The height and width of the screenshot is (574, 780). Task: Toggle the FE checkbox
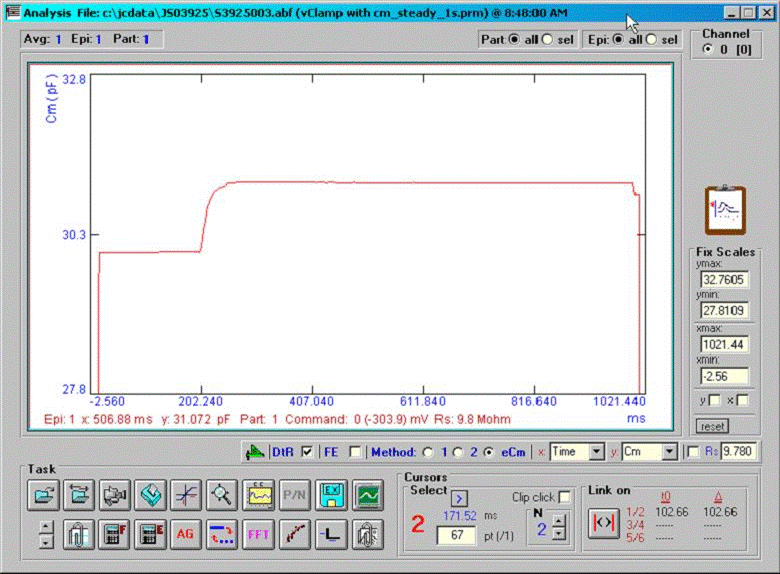[355, 452]
